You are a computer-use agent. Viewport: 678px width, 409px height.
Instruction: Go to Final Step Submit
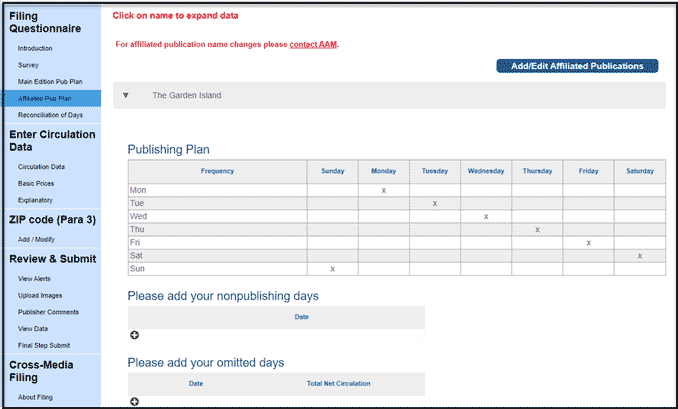[x=44, y=345]
